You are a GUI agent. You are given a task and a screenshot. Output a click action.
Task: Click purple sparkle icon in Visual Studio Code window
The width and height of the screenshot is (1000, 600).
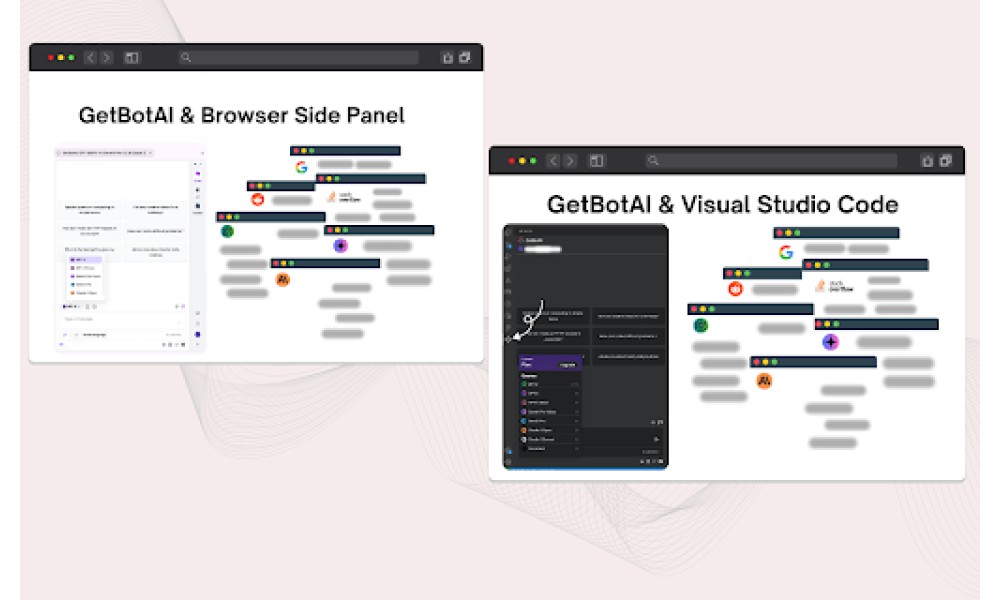pos(830,342)
